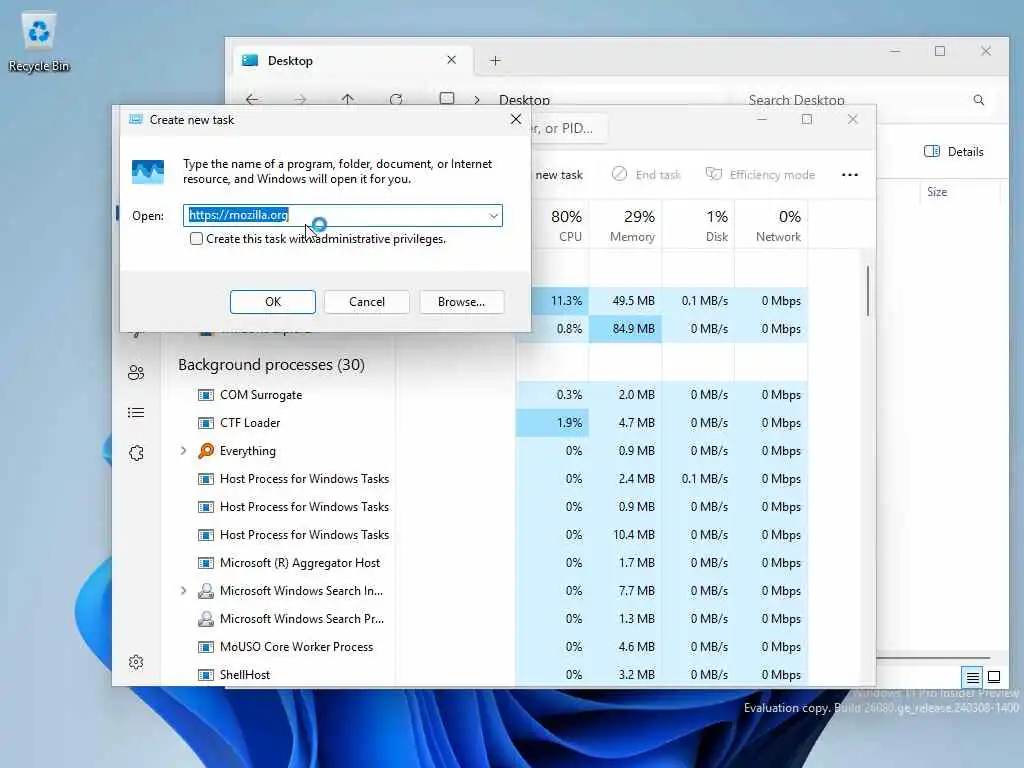This screenshot has width=1024, height=768.
Task: Maximize the File Explorer window
Action: tap(940, 51)
